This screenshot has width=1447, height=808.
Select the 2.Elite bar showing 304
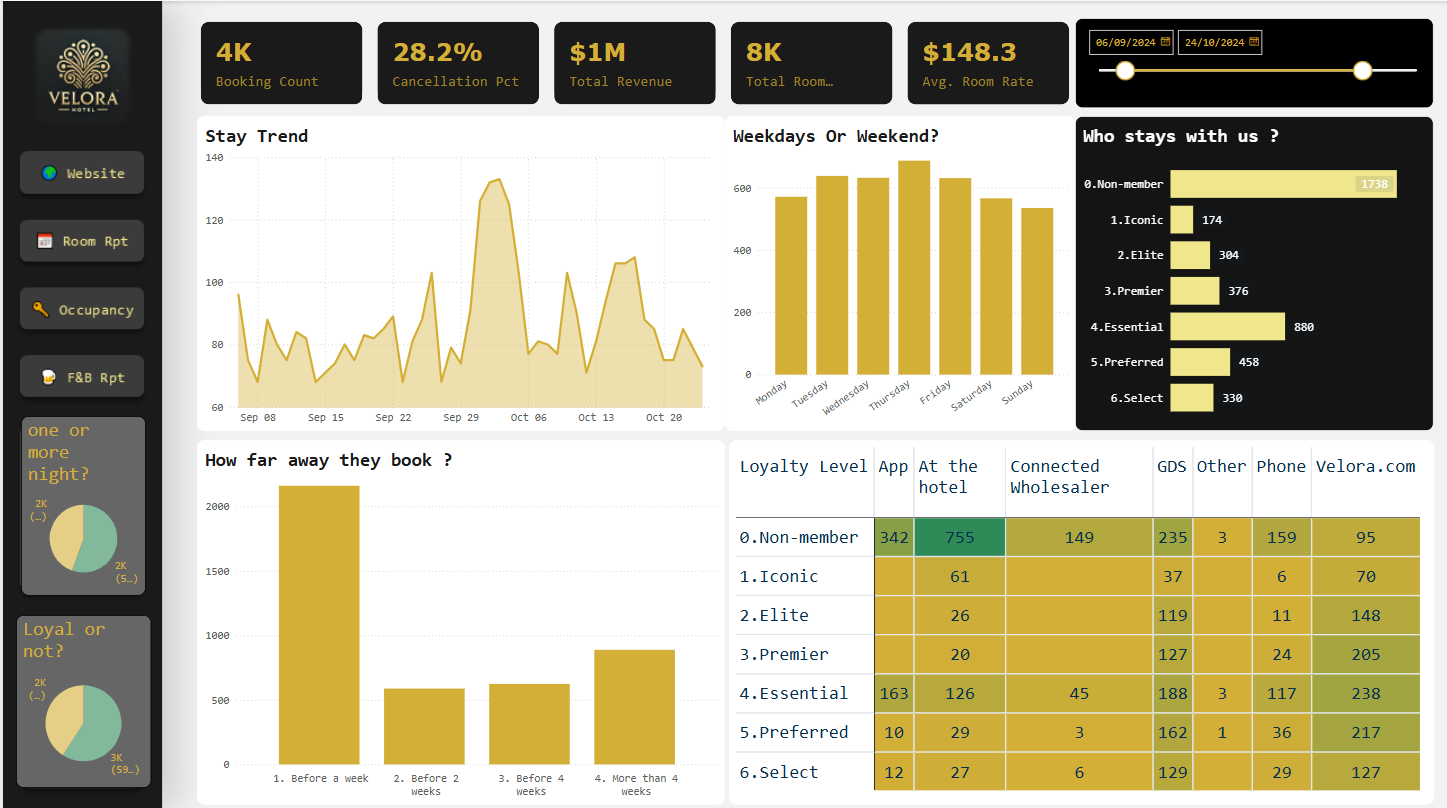[x=1190, y=255]
